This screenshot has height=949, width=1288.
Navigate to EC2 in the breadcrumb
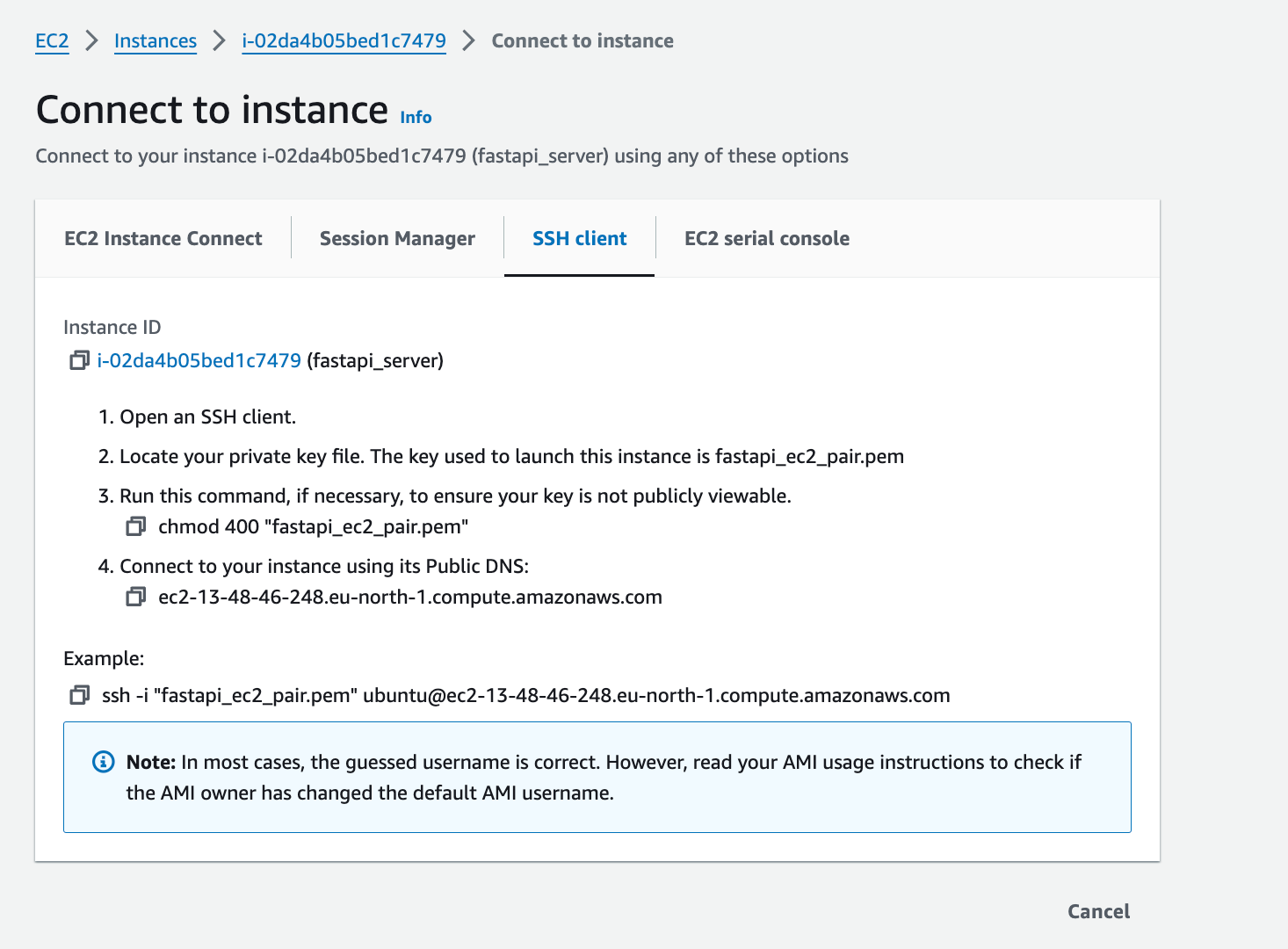point(52,40)
